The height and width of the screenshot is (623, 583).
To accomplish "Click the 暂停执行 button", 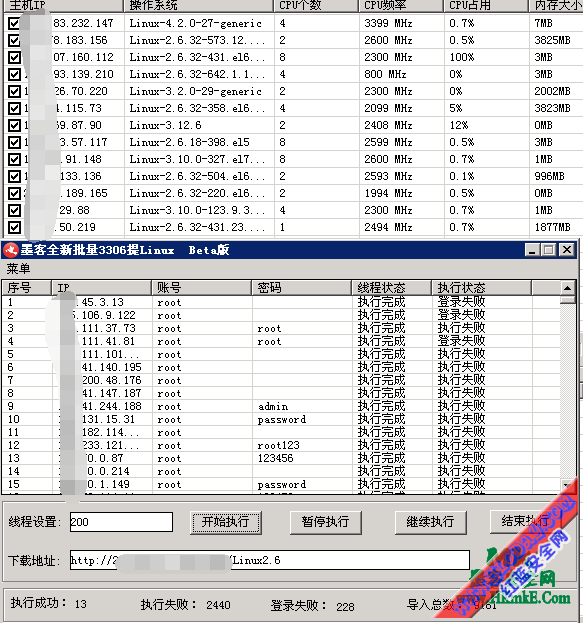I will tap(325, 522).
